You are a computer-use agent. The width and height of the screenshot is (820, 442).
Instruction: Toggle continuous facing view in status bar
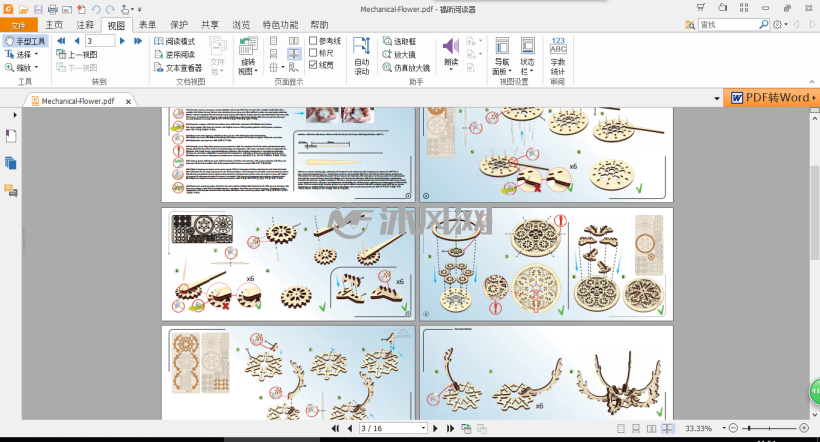(667, 428)
